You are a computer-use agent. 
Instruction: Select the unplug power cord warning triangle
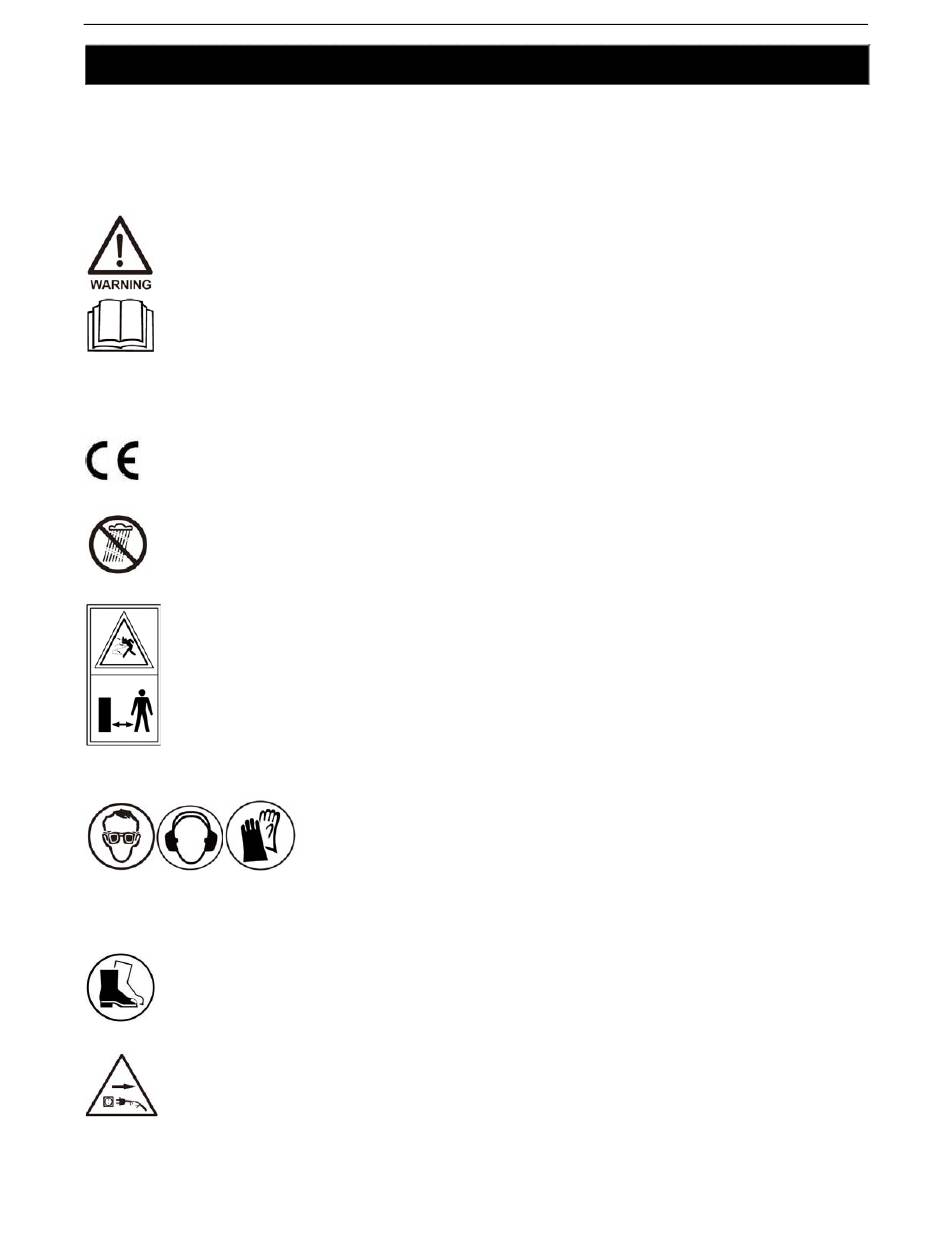tap(121, 1085)
